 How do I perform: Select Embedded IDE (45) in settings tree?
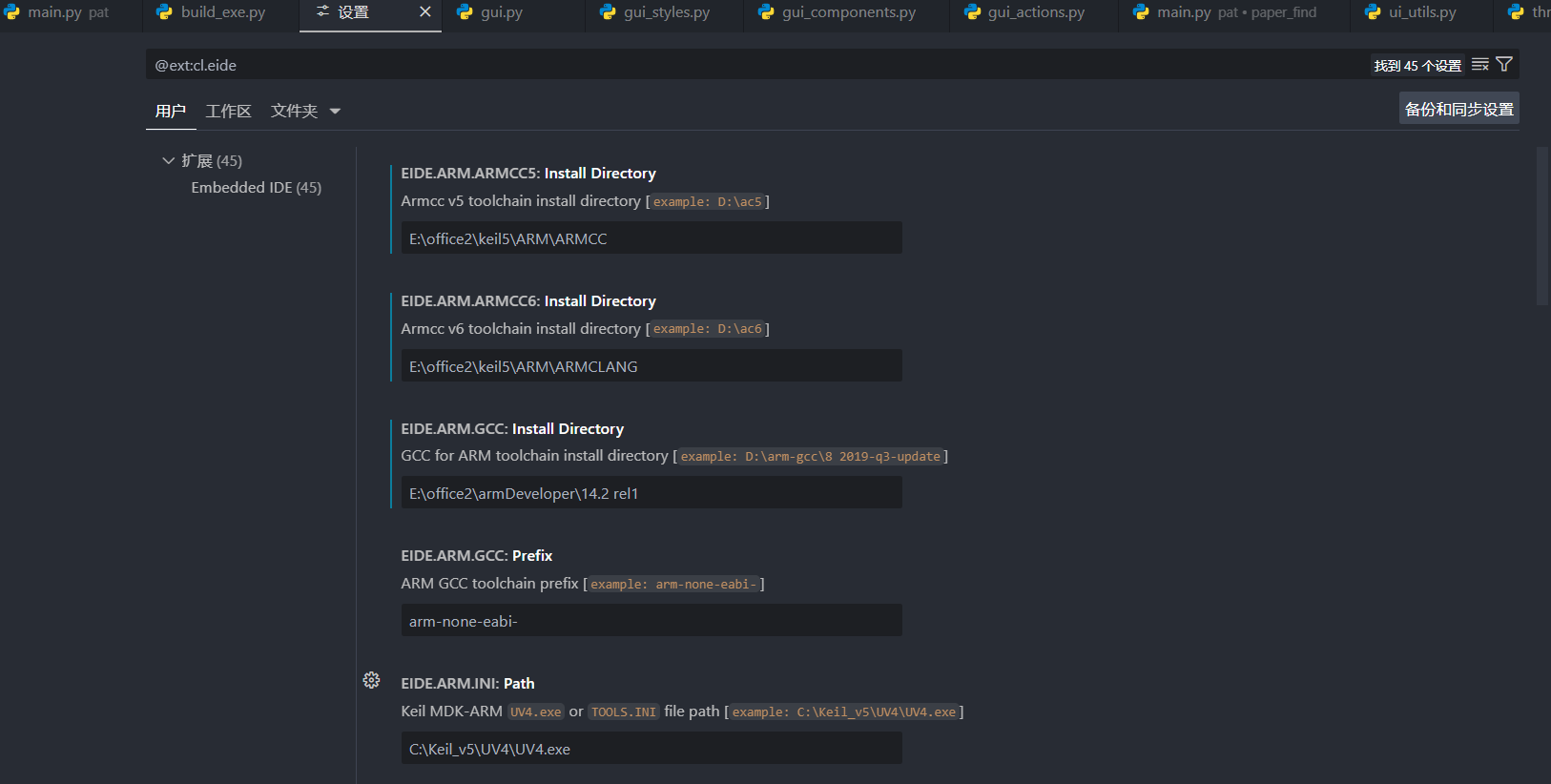pyautogui.click(x=256, y=187)
